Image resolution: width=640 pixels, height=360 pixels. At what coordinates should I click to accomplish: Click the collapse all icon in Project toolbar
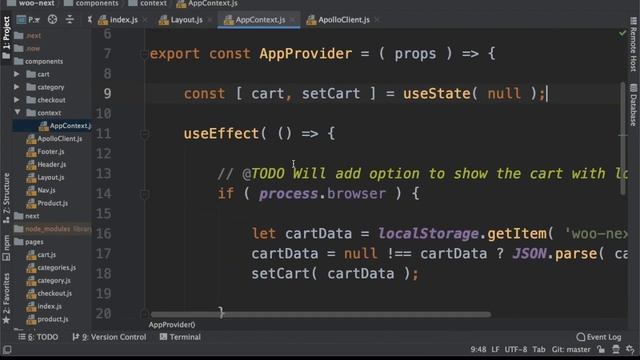(70, 19)
